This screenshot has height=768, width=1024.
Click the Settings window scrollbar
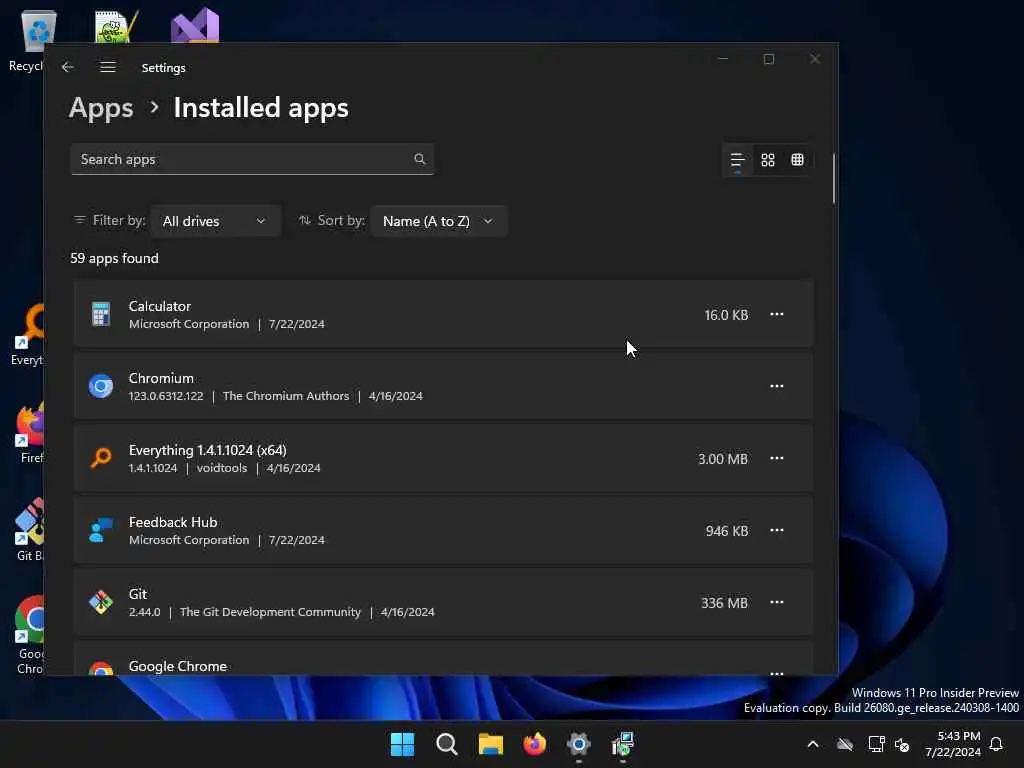pyautogui.click(x=834, y=178)
